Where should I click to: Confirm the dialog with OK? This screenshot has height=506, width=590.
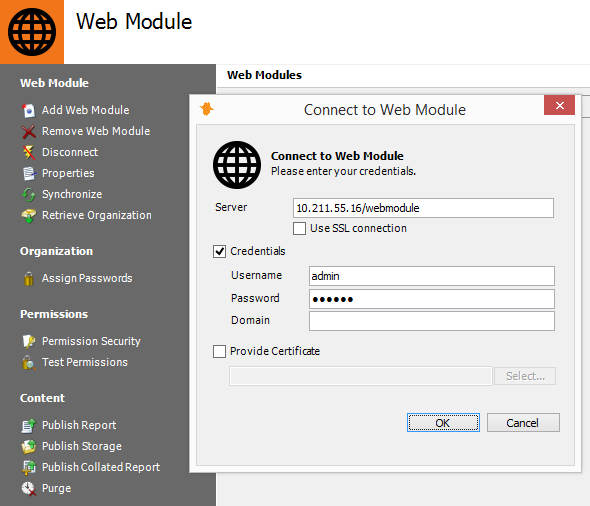pyautogui.click(x=443, y=423)
